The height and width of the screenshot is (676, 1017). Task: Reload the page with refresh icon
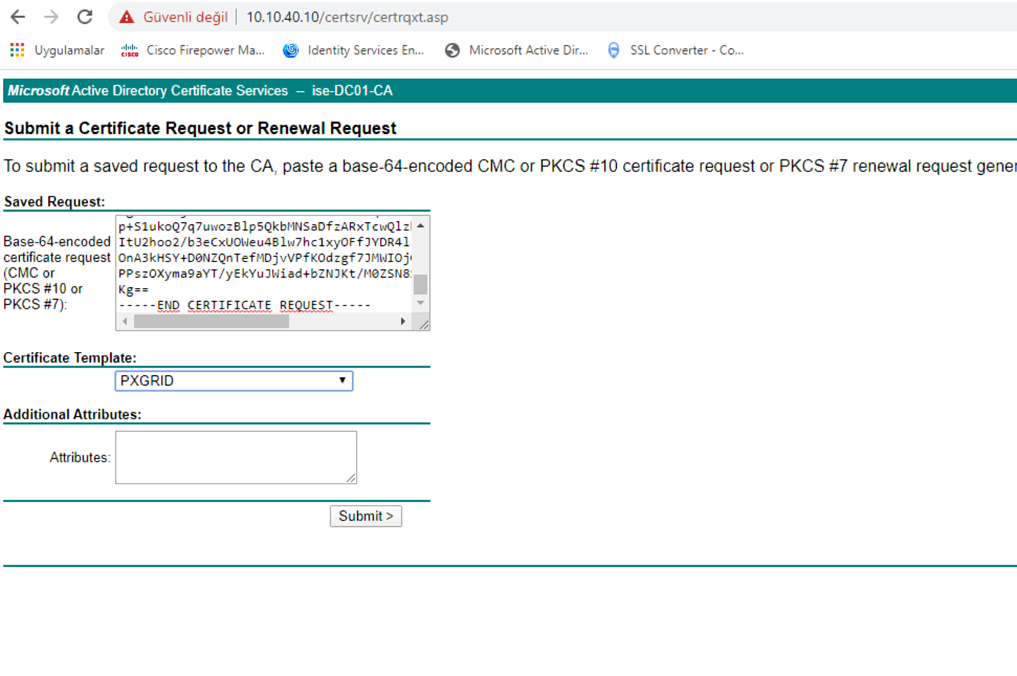[x=85, y=17]
